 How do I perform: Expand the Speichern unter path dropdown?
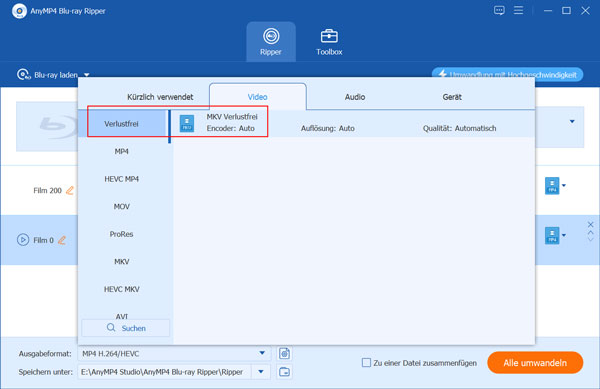(261, 372)
